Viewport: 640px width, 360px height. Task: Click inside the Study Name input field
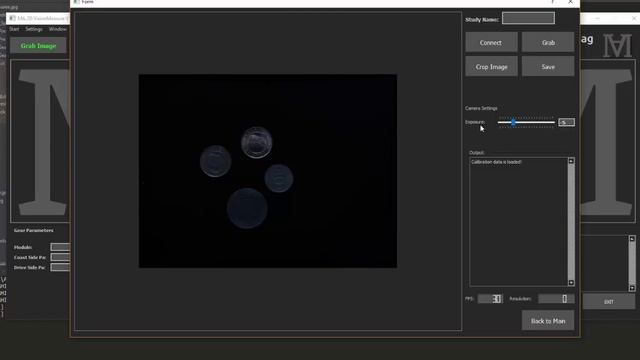[x=528, y=18]
